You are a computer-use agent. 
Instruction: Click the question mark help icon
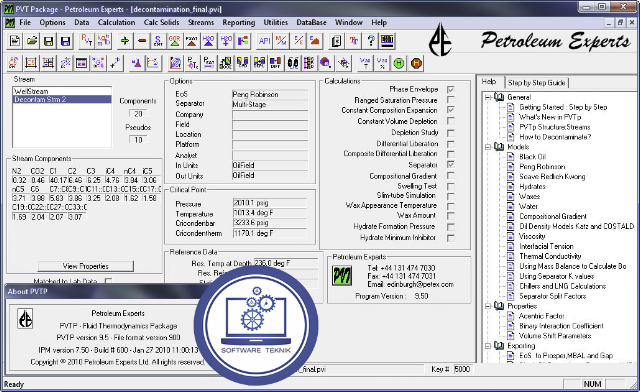371,41
